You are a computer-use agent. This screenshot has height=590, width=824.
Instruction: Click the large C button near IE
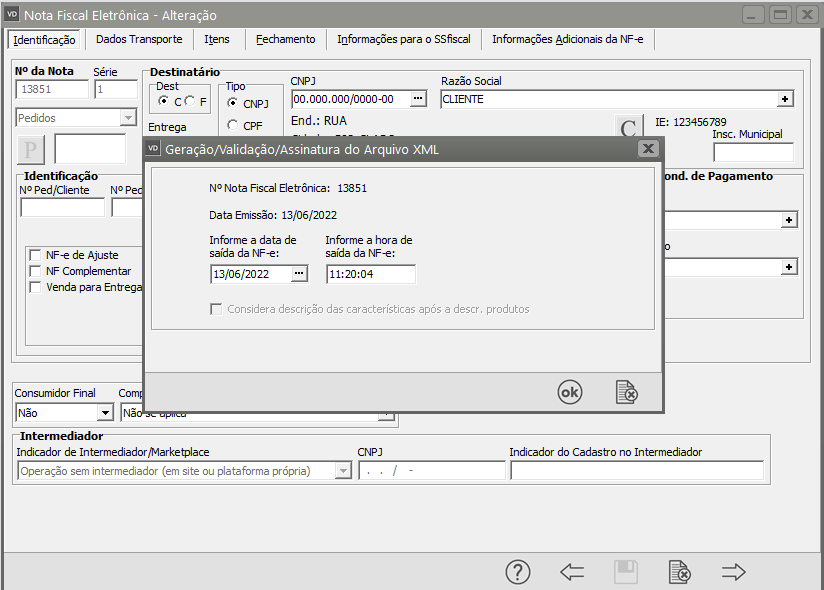(x=628, y=129)
